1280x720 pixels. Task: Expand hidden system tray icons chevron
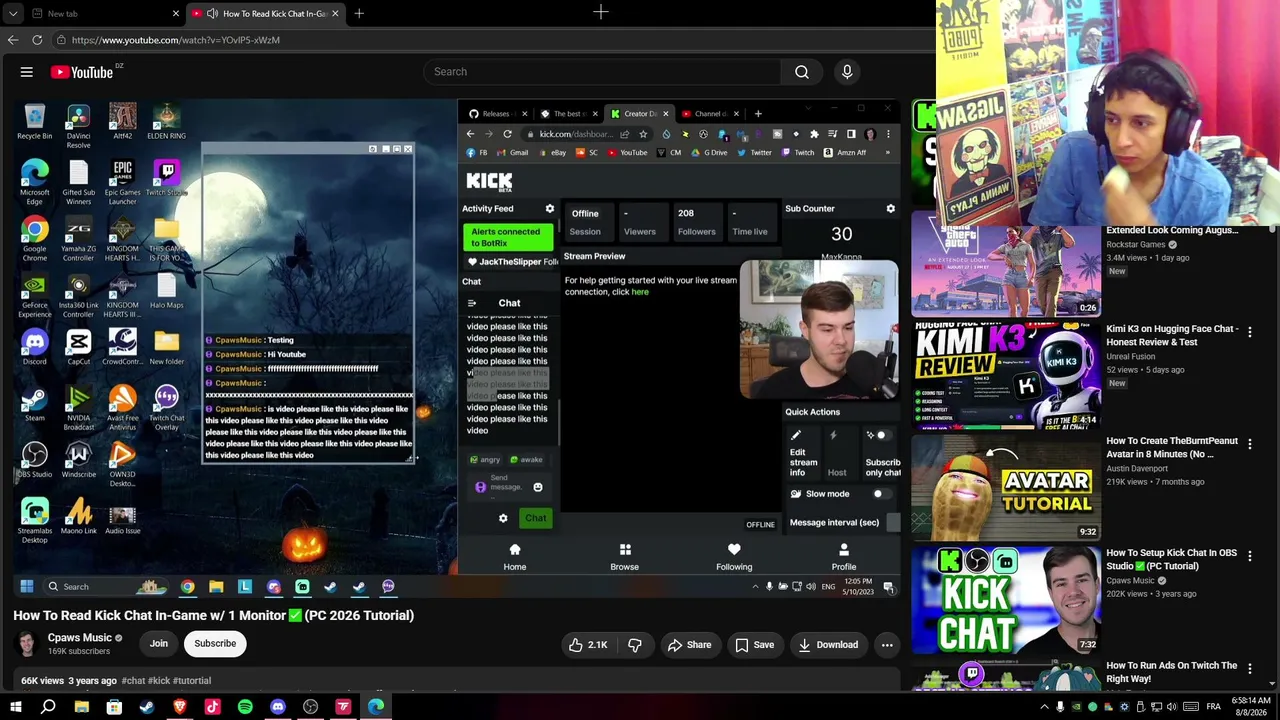(1045, 707)
